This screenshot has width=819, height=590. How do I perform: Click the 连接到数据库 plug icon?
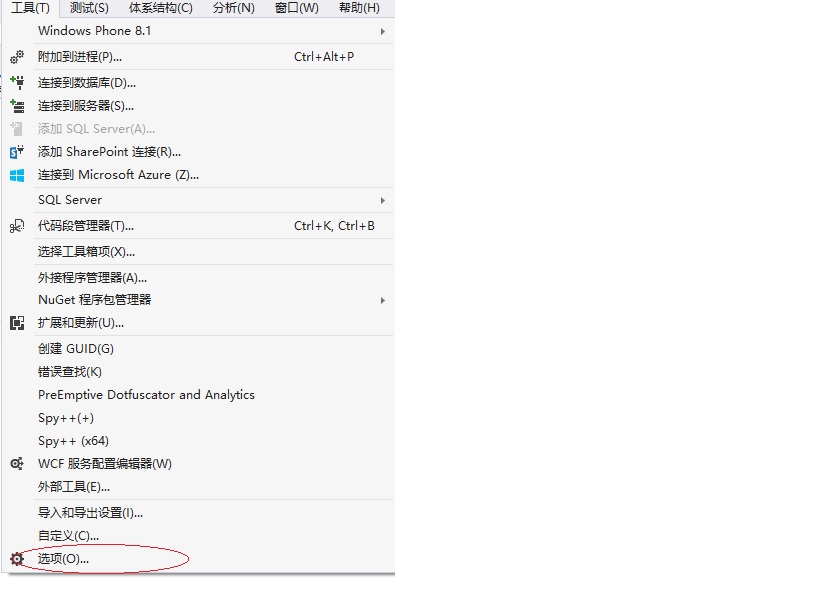17,82
